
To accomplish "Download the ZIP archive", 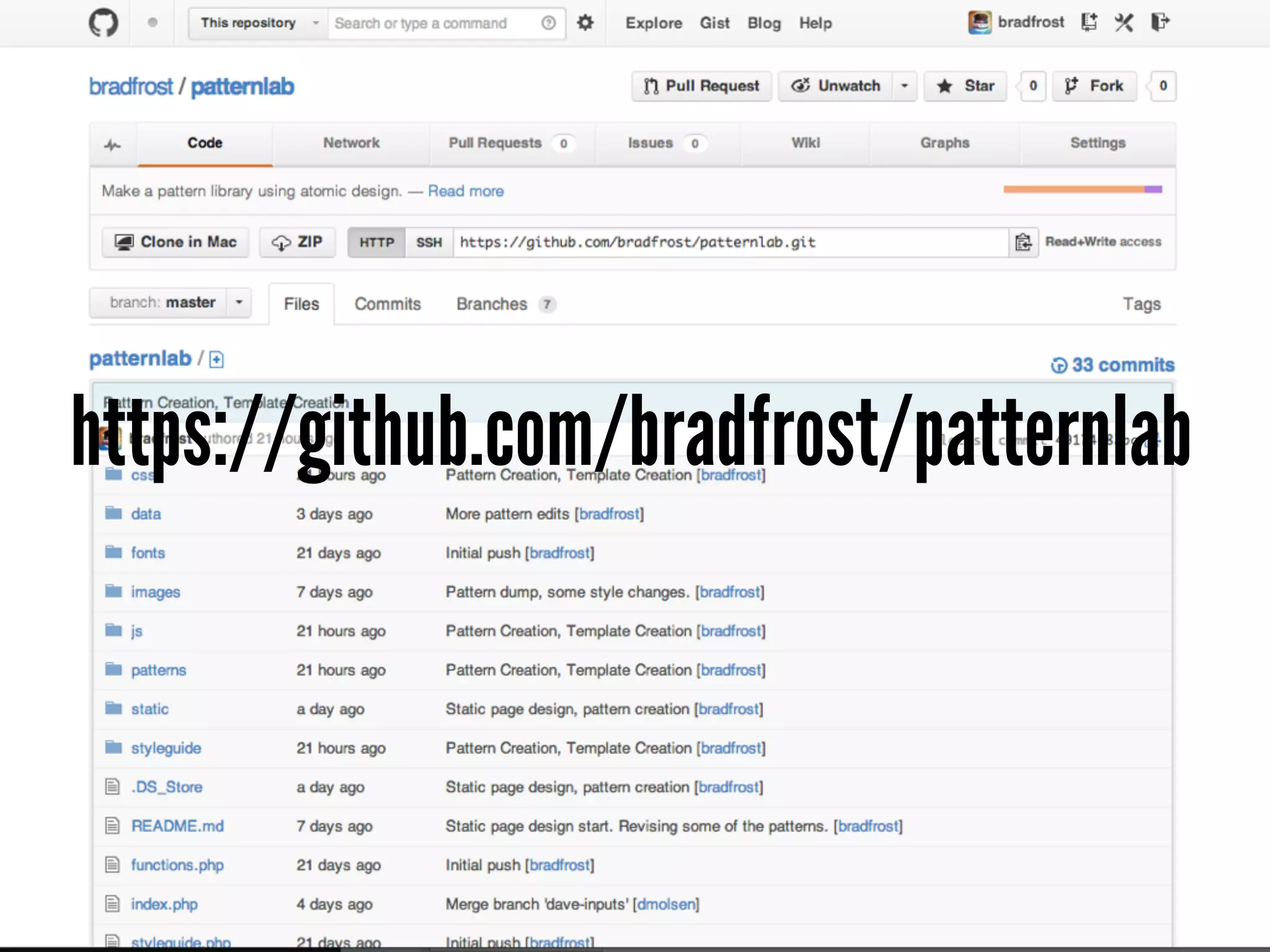I will click(x=298, y=242).
